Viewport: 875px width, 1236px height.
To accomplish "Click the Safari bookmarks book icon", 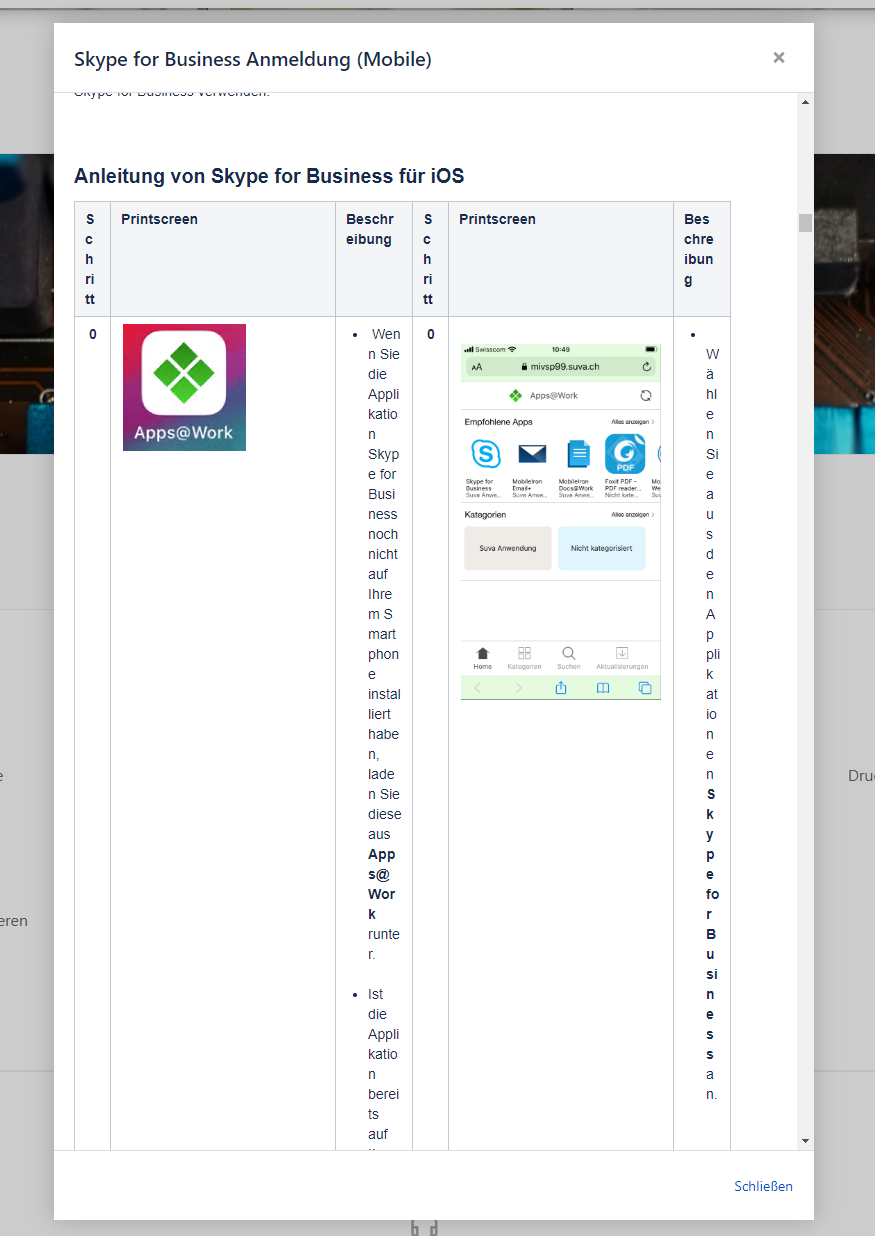I will point(603,688).
